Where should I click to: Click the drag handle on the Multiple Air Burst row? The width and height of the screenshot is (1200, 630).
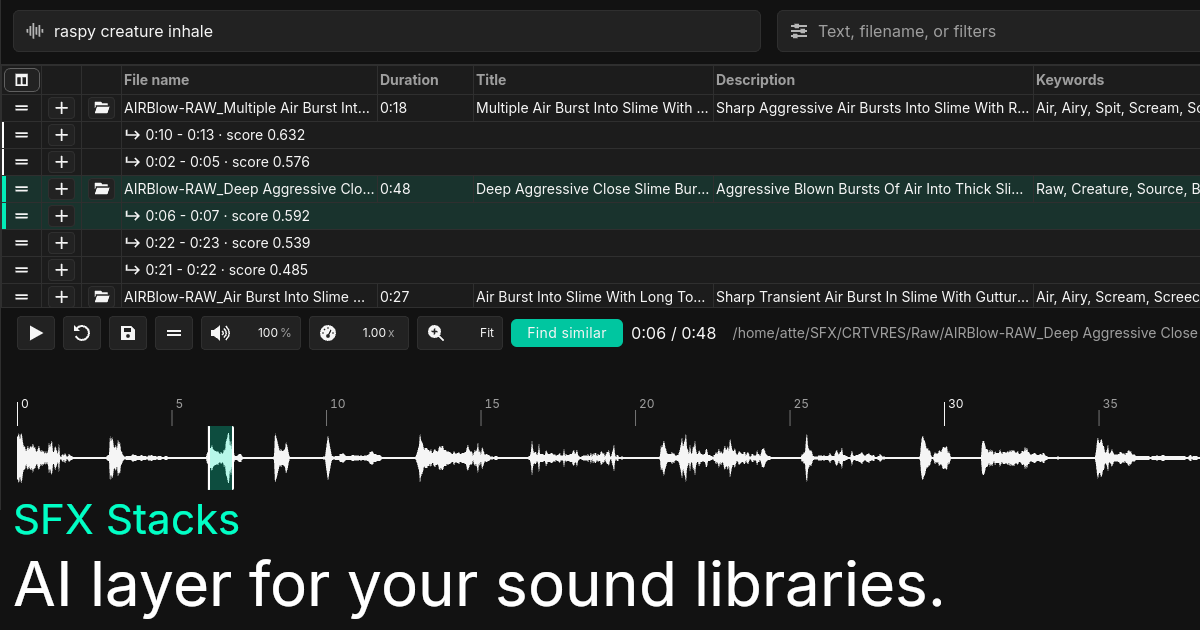coord(22,108)
